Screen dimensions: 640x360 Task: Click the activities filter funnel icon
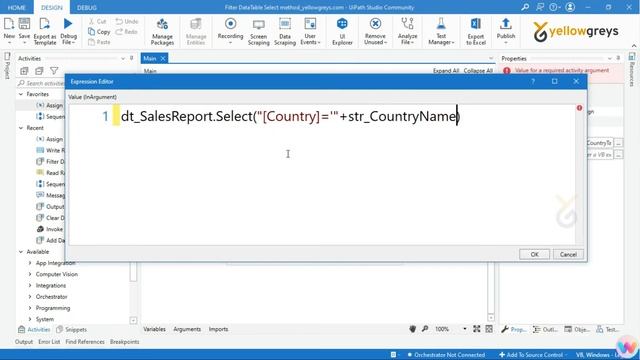coord(54,71)
